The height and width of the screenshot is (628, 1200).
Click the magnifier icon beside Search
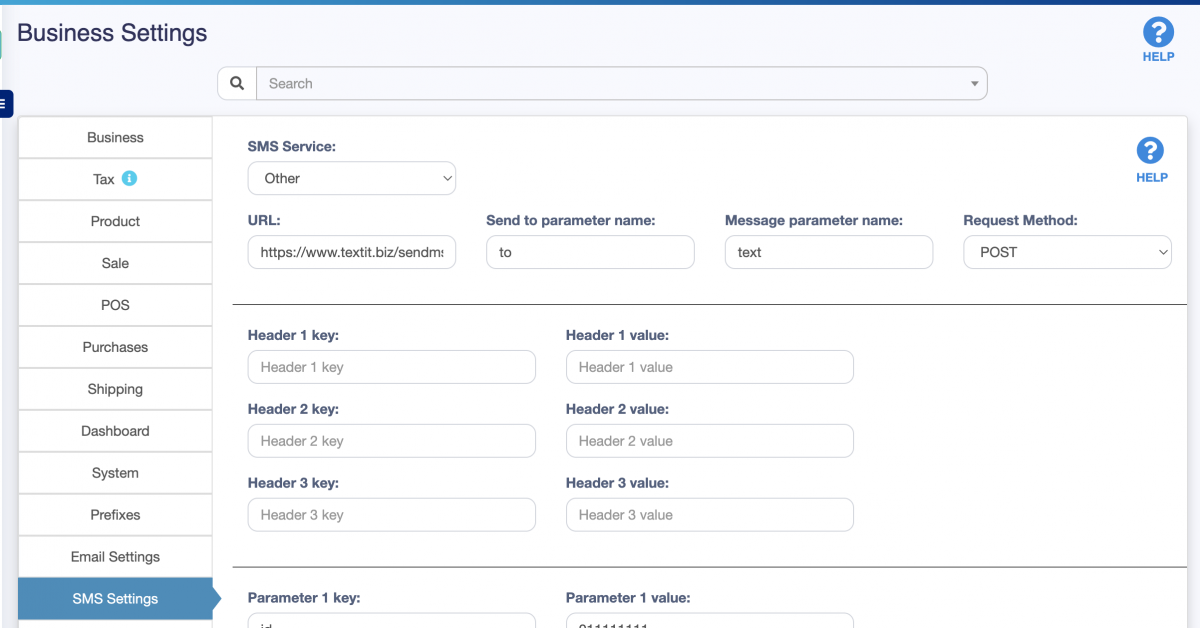[x=237, y=84]
